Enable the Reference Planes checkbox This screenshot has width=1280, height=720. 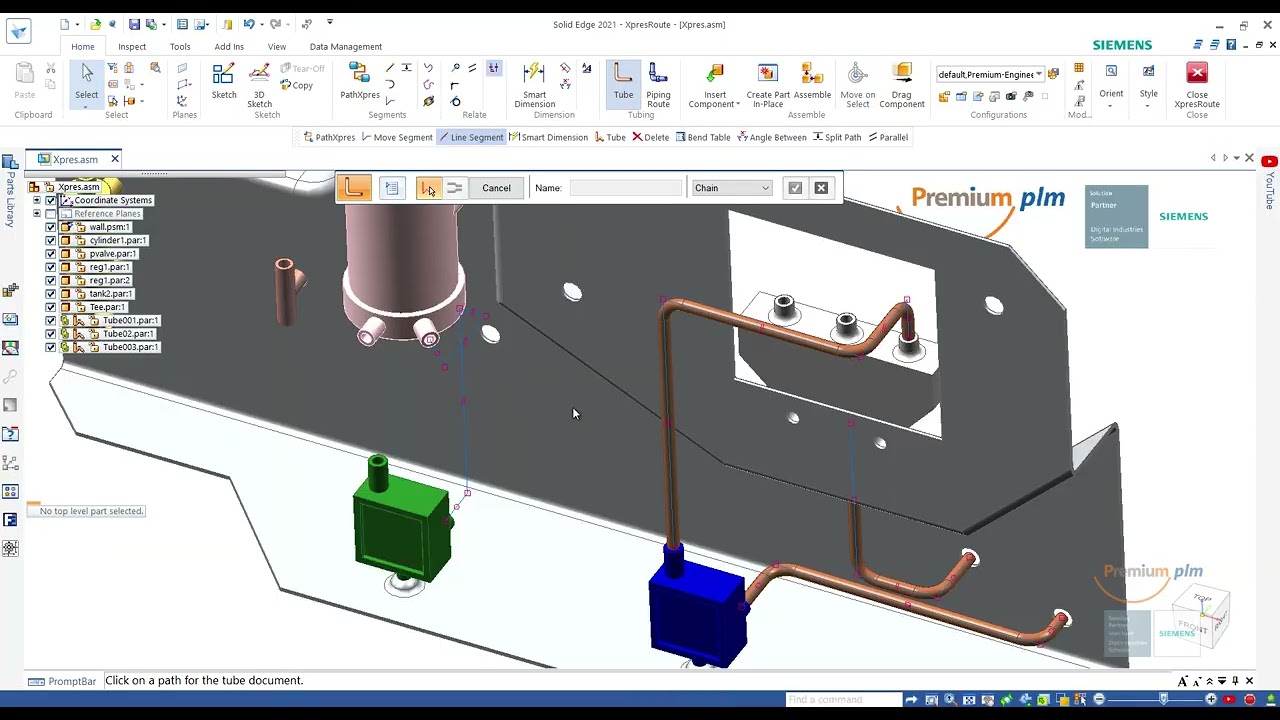coord(51,214)
